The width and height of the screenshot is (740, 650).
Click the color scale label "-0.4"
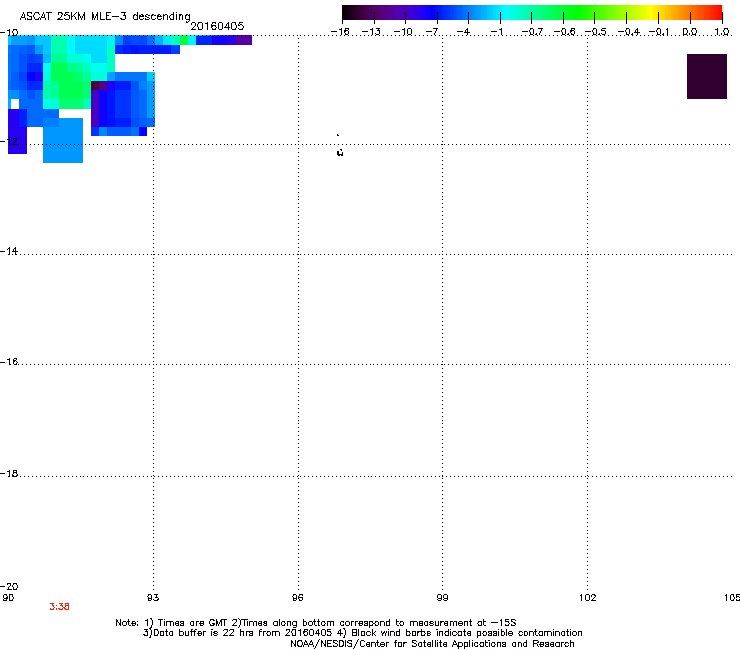(628, 32)
